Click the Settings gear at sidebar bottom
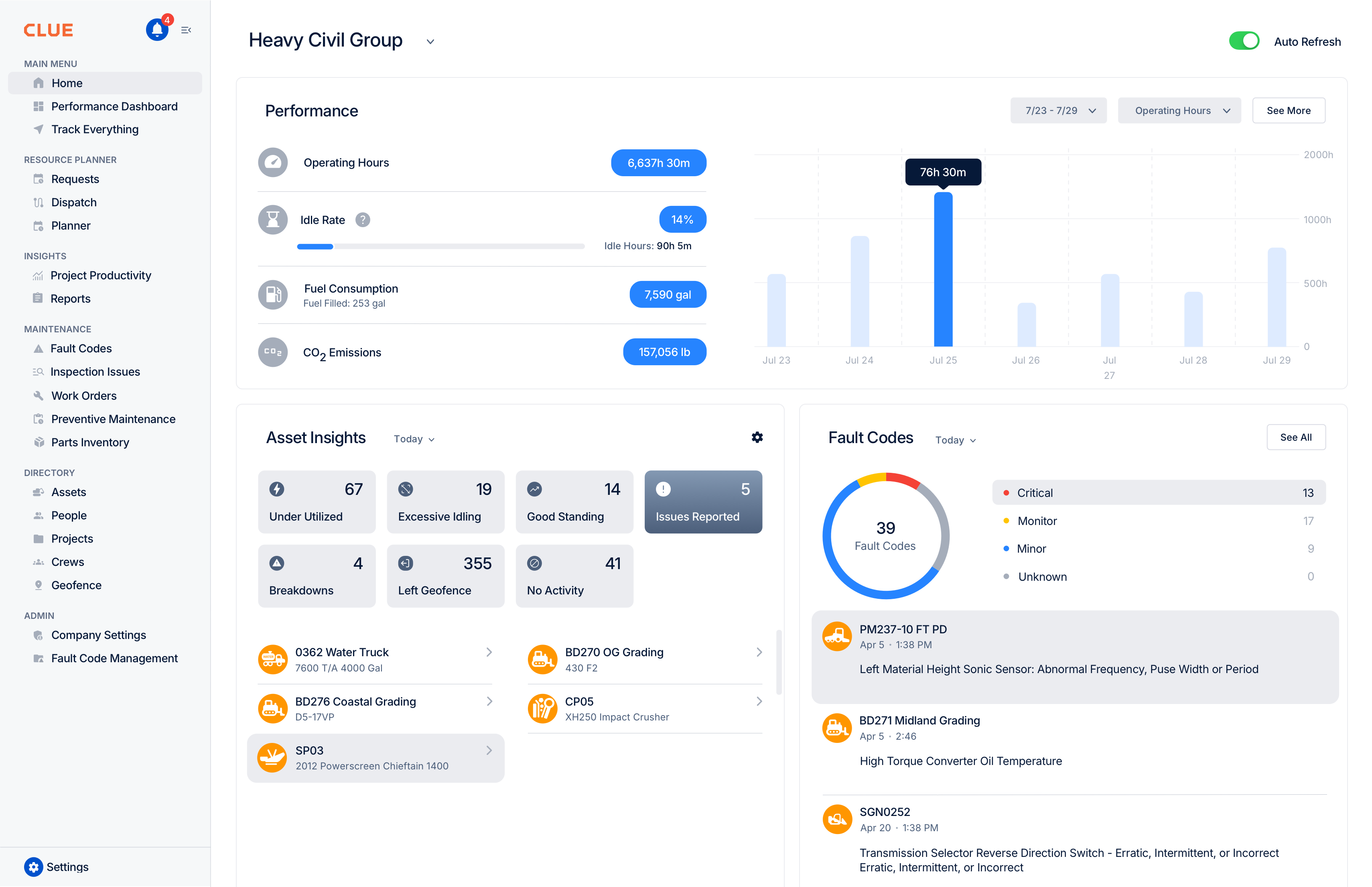The height and width of the screenshot is (887, 1372). 33,866
